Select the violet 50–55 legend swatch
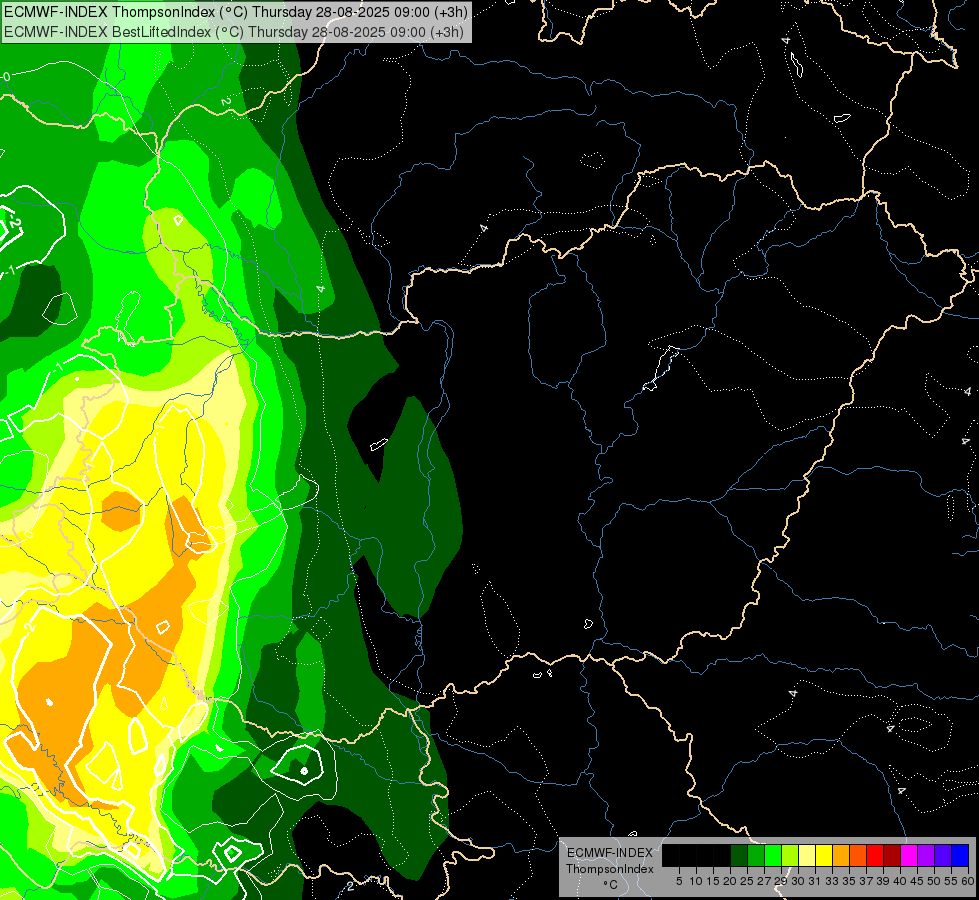 pyautogui.click(x=943, y=855)
